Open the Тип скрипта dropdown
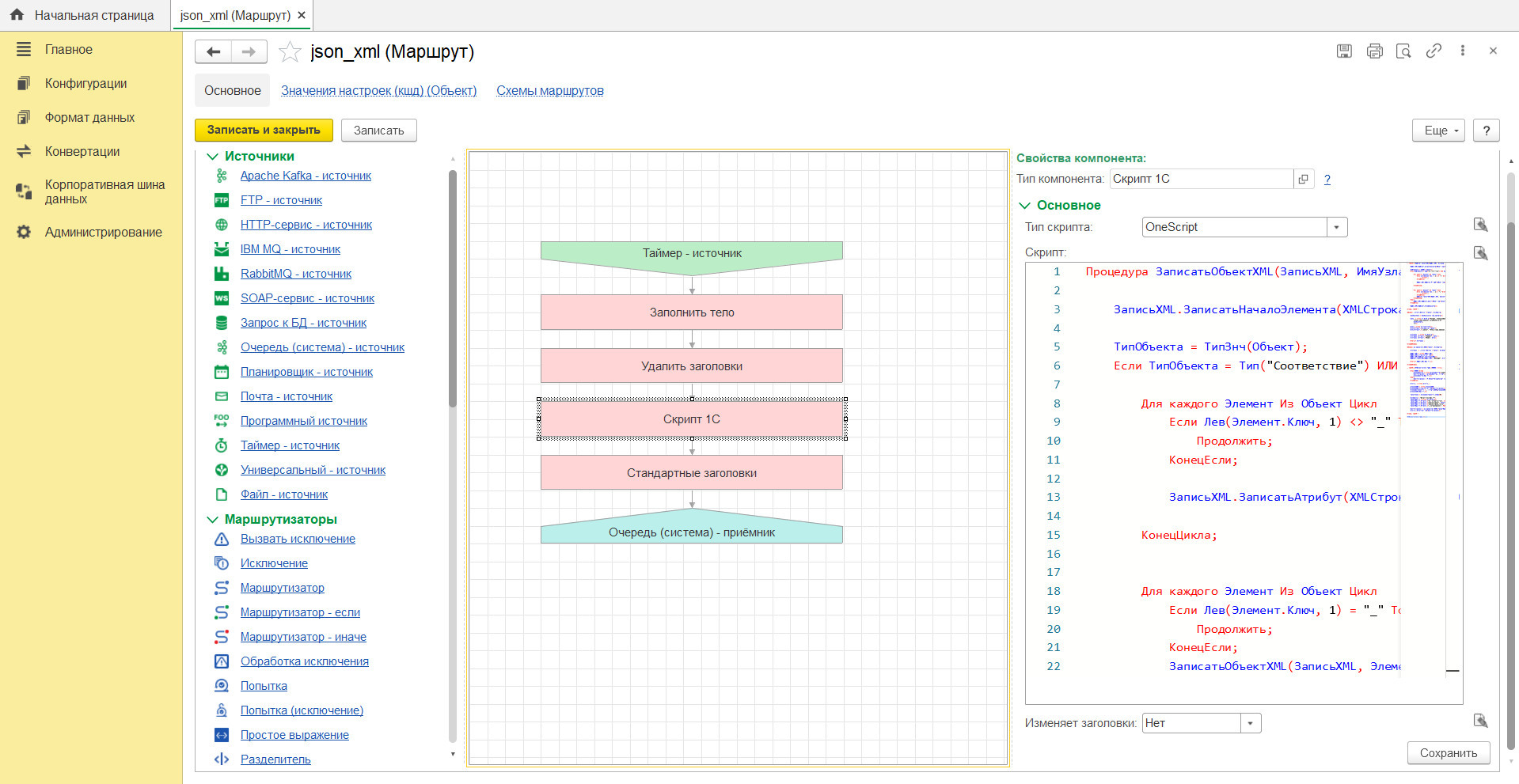 point(1336,228)
